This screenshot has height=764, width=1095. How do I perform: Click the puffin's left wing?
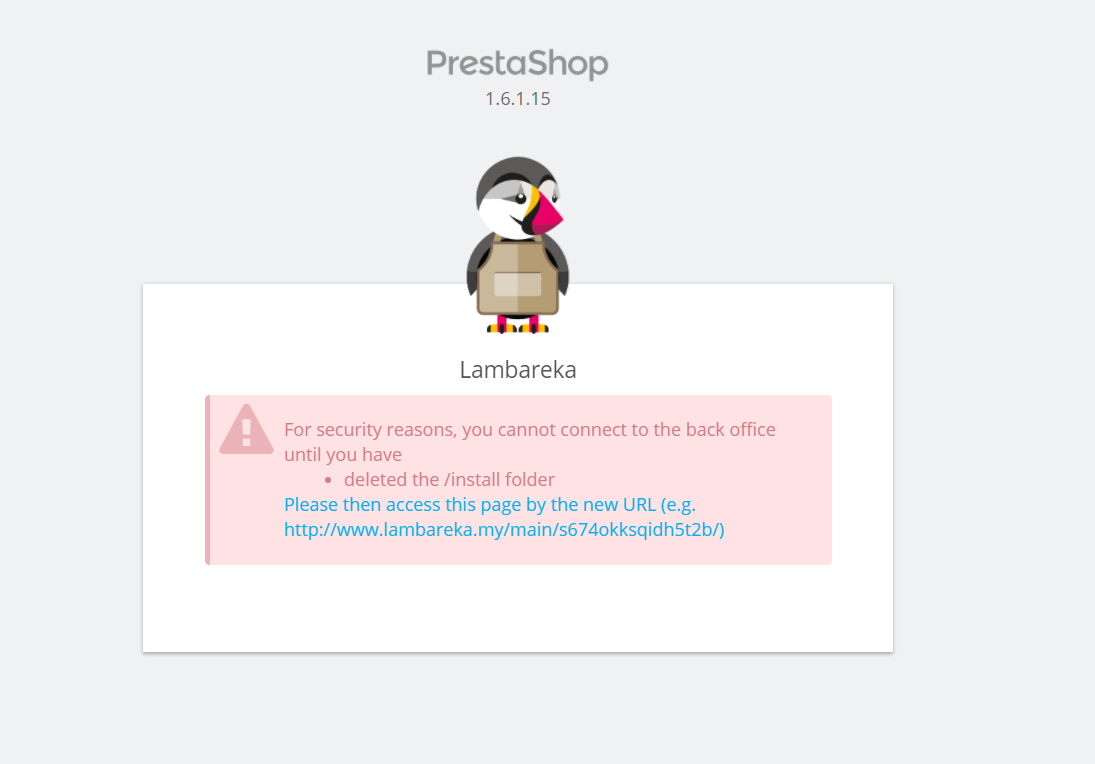pyautogui.click(x=473, y=269)
